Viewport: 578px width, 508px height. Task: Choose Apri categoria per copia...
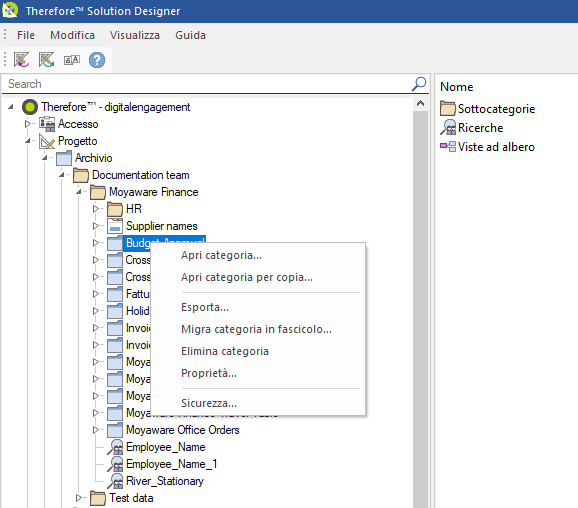[x=258, y=277]
